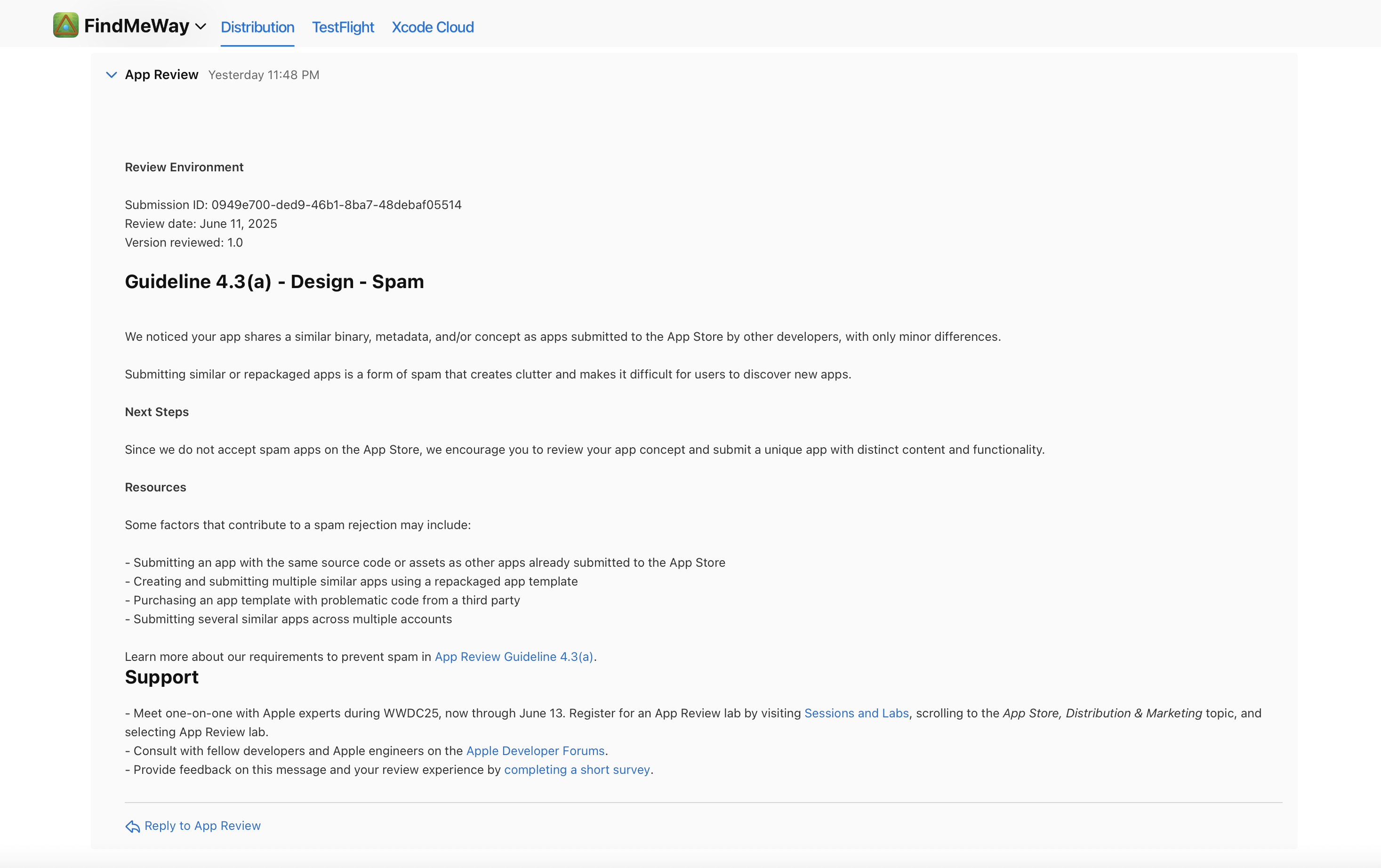Click the Submission ID line
Viewport: 1381px width, 868px height.
click(x=293, y=205)
